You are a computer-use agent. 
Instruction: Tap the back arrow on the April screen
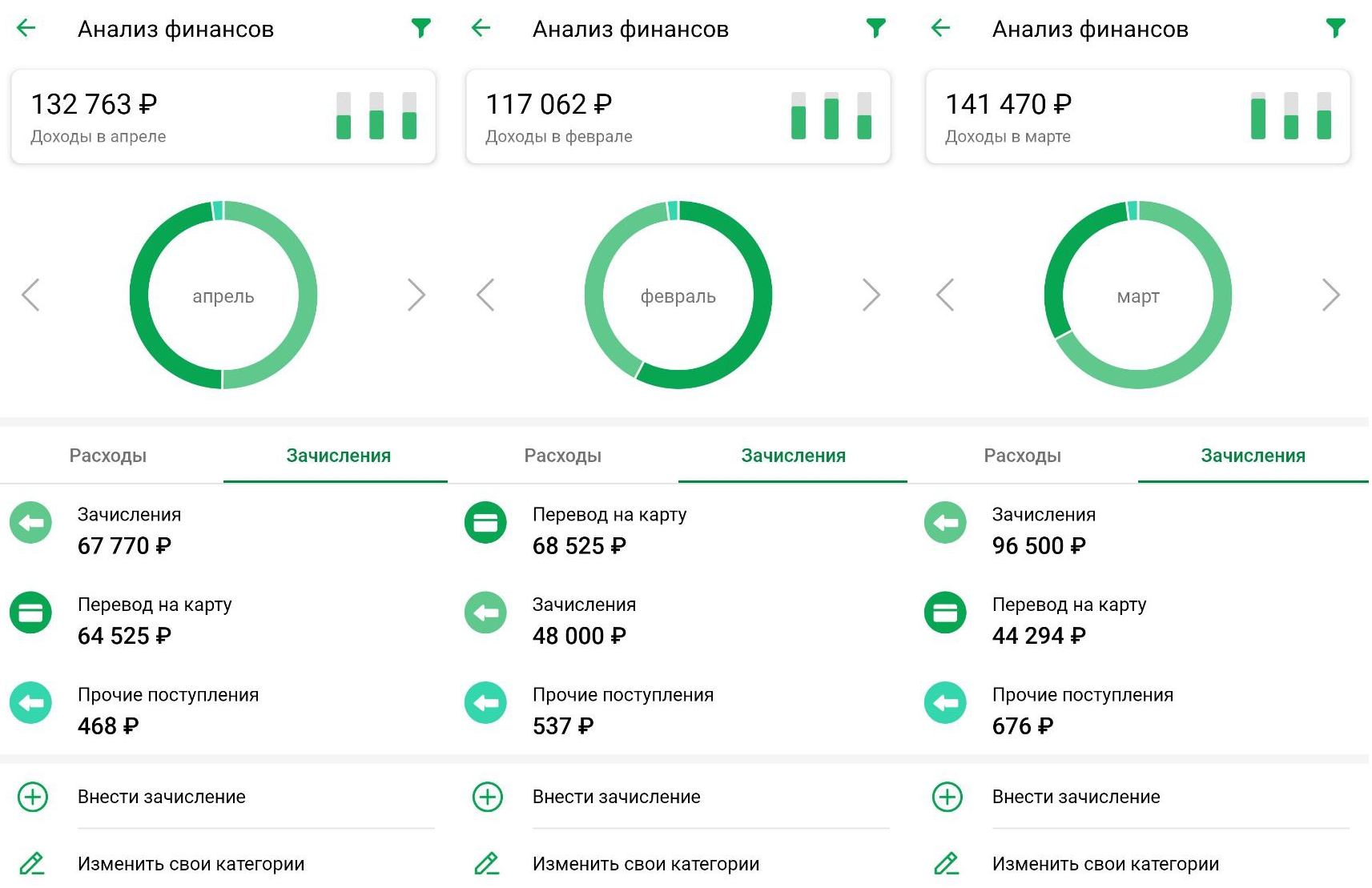click(26, 29)
